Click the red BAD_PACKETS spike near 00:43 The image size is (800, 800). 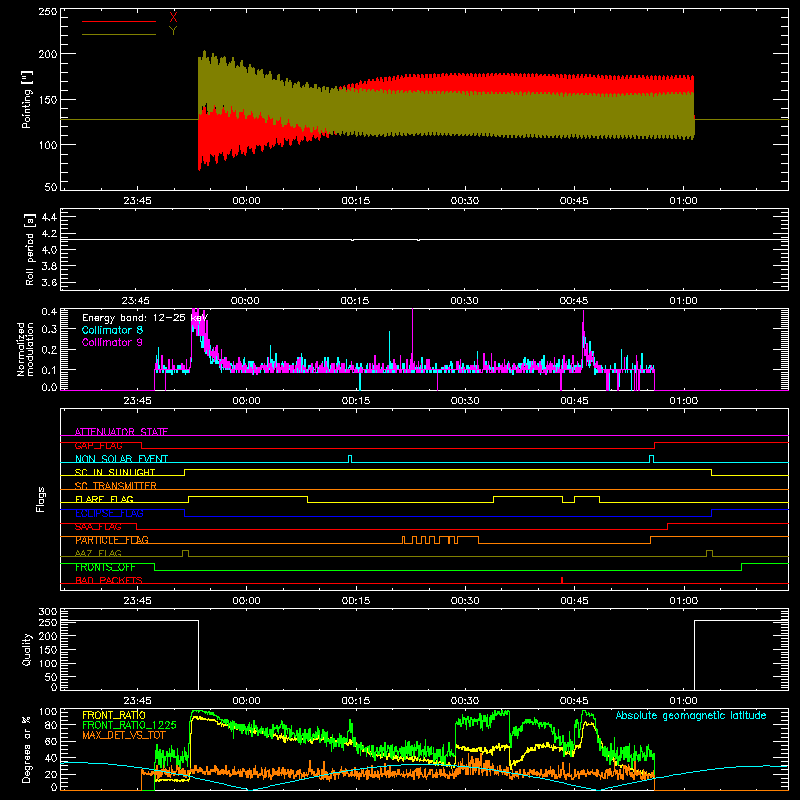click(562, 580)
